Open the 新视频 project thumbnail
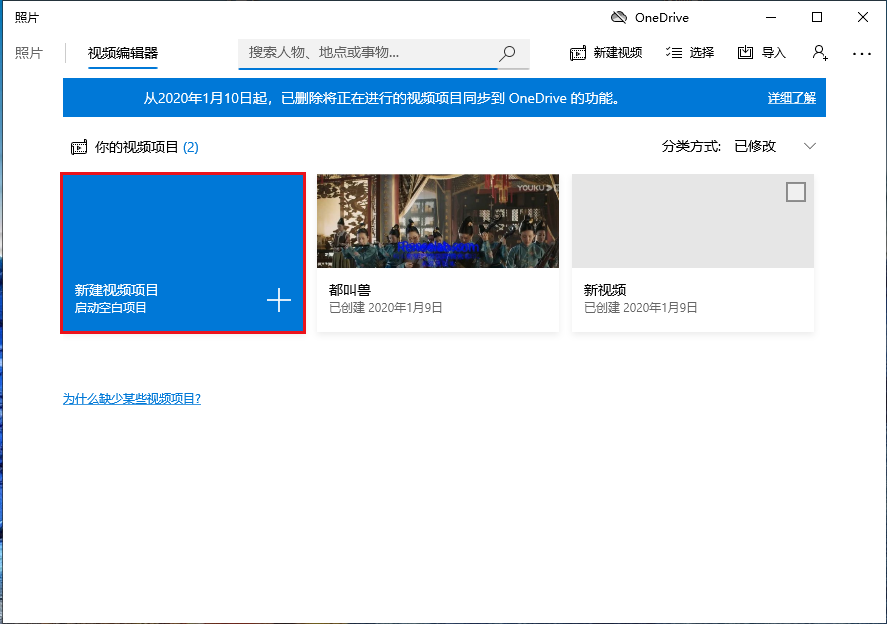The width and height of the screenshot is (887, 624). 693,221
